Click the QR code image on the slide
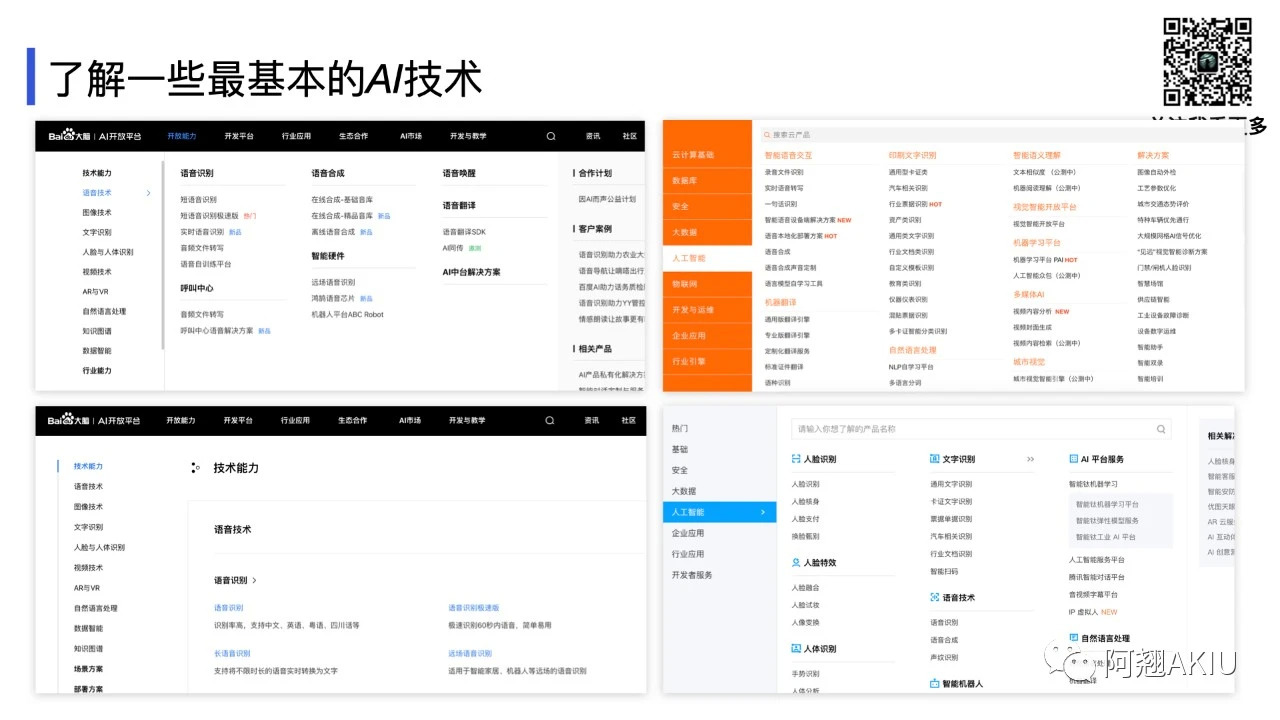 pos(1207,61)
